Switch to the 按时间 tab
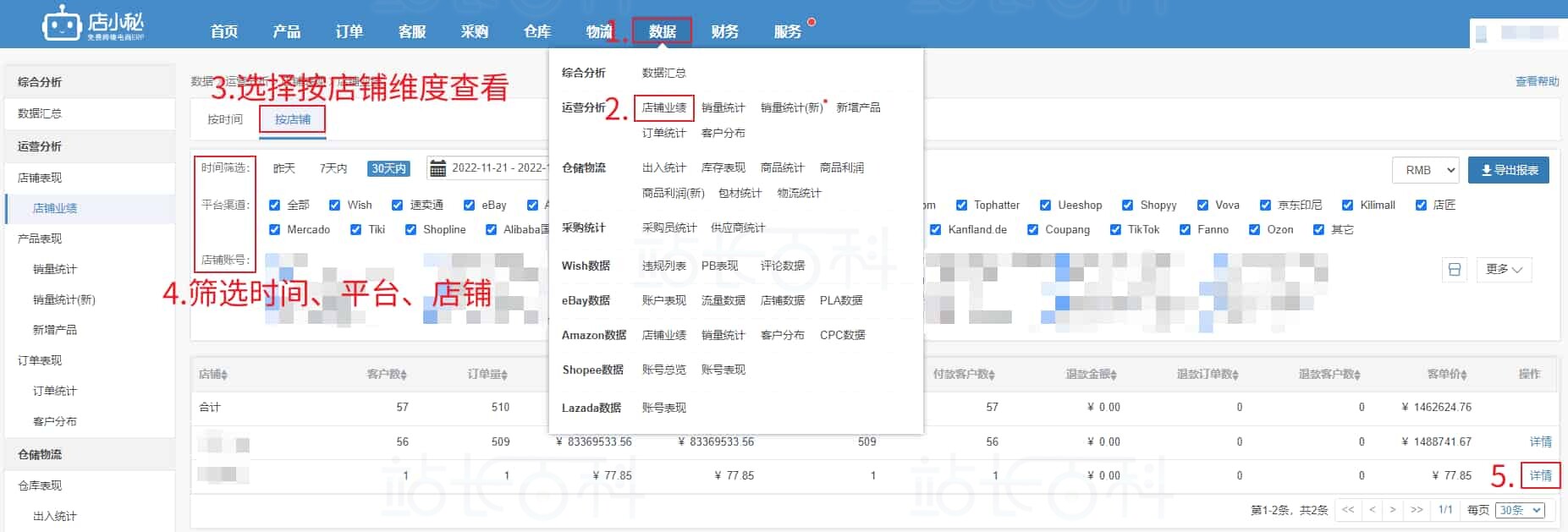Screen dimensions: 1568x532 pyautogui.click(x=225, y=119)
